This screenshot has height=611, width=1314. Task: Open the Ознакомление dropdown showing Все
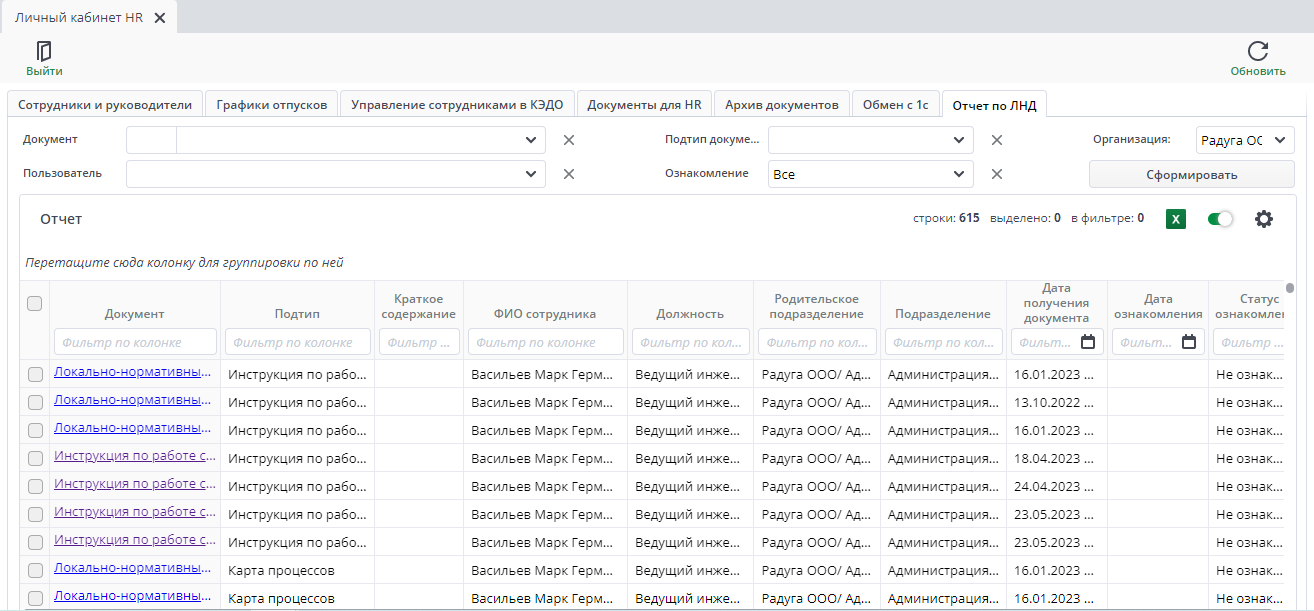point(870,174)
